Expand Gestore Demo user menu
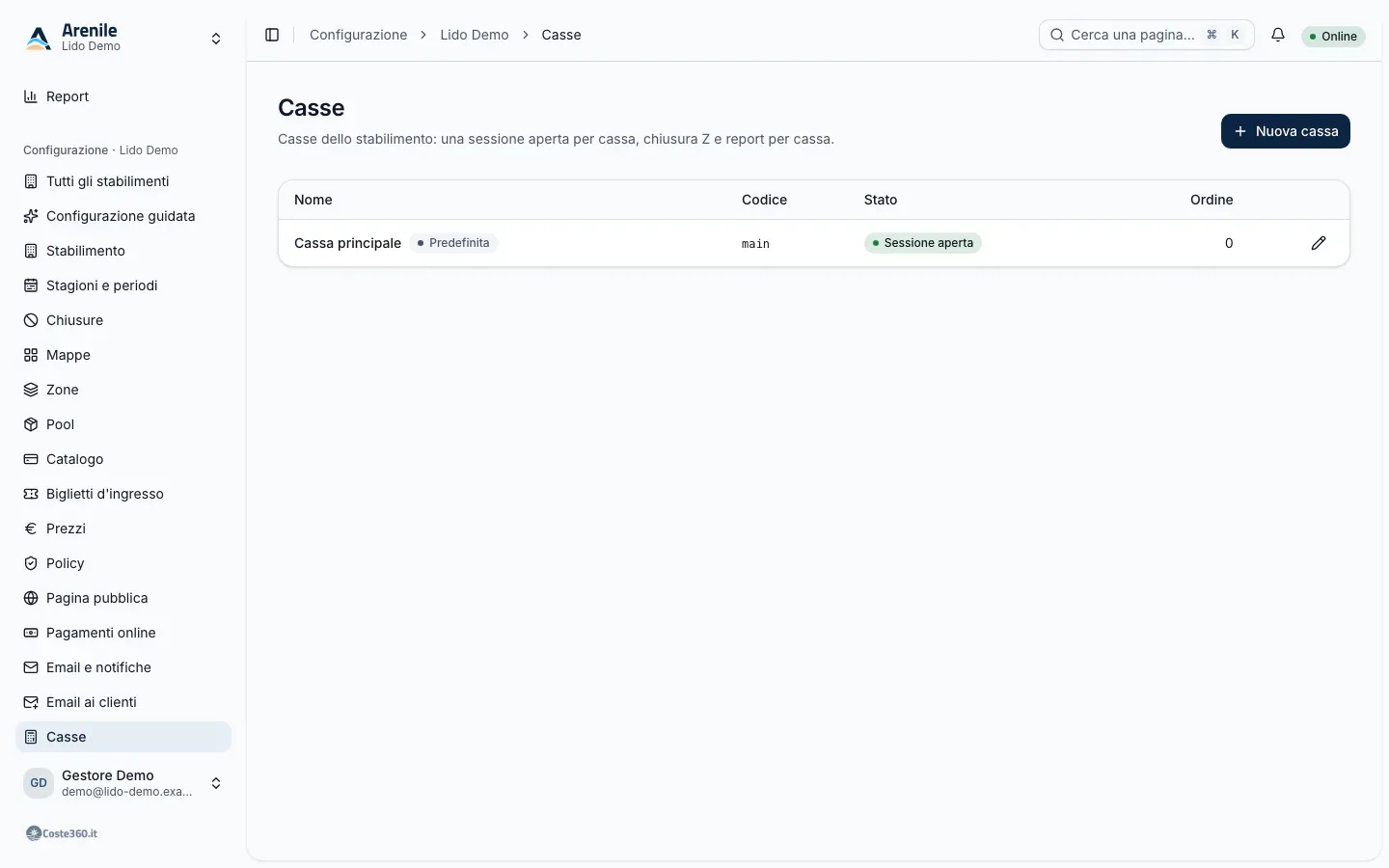Image resolution: width=1389 pixels, height=868 pixels. 123,783
